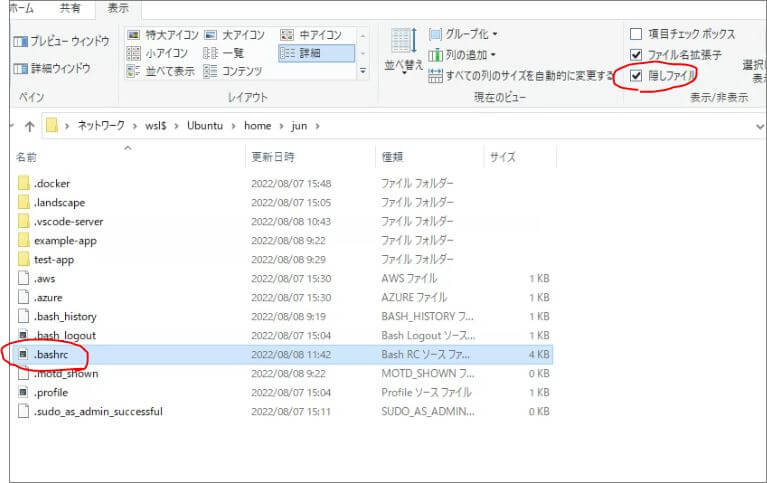Image resolution: width=767 pixels, height=483 pixels.
Task: Select Small icons layout
Action: [x=157, y=53]
